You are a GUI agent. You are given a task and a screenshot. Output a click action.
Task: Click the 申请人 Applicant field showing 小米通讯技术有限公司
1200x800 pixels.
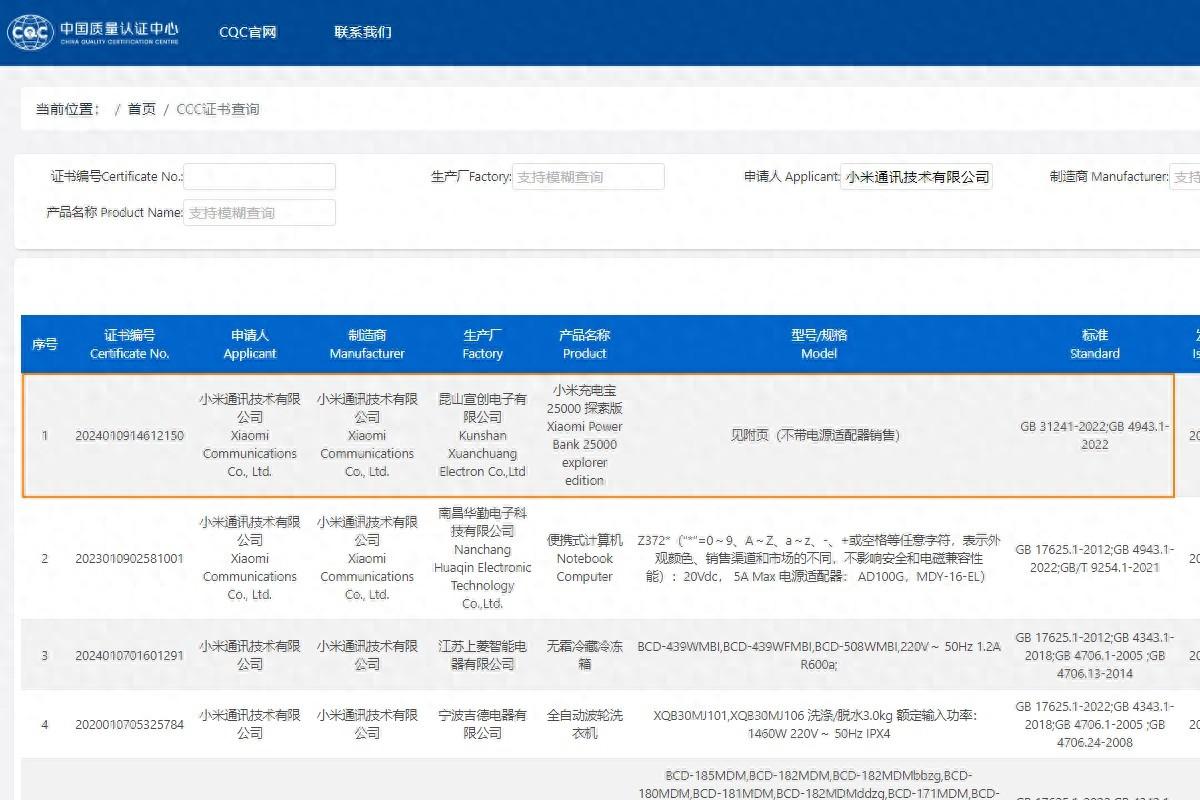(916, 176)
